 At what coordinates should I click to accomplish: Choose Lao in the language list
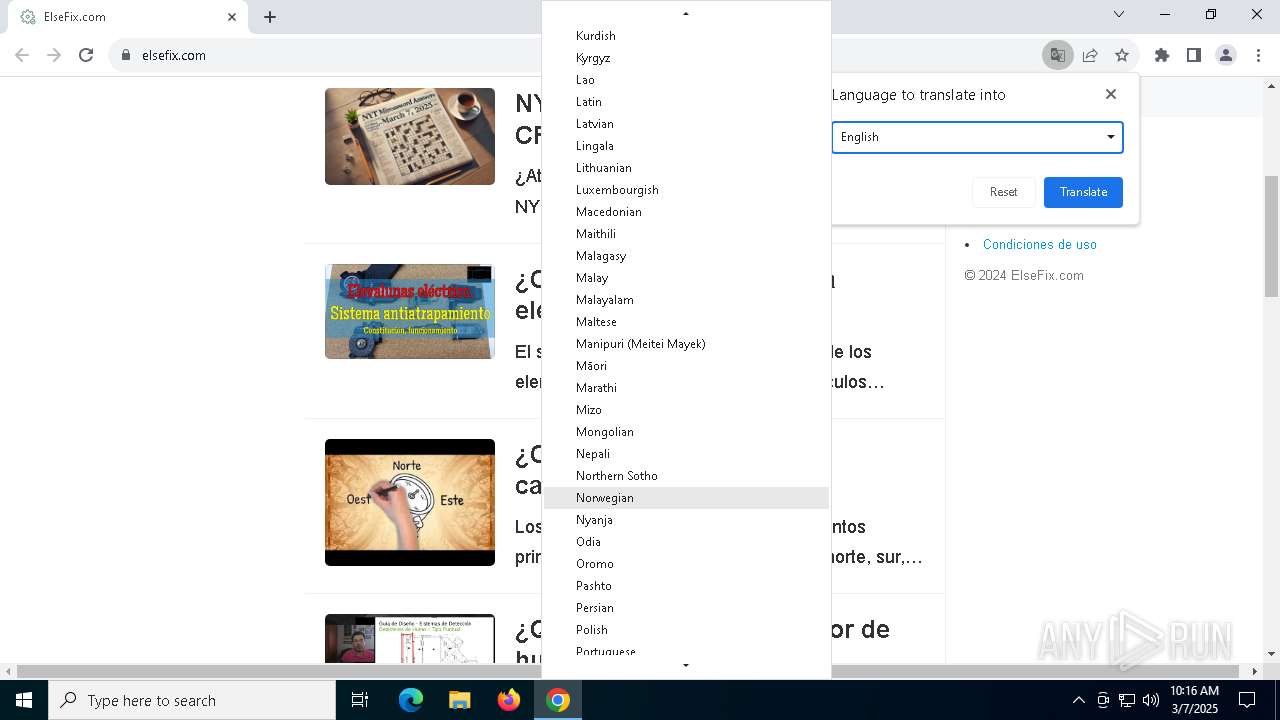coord(686,80)
